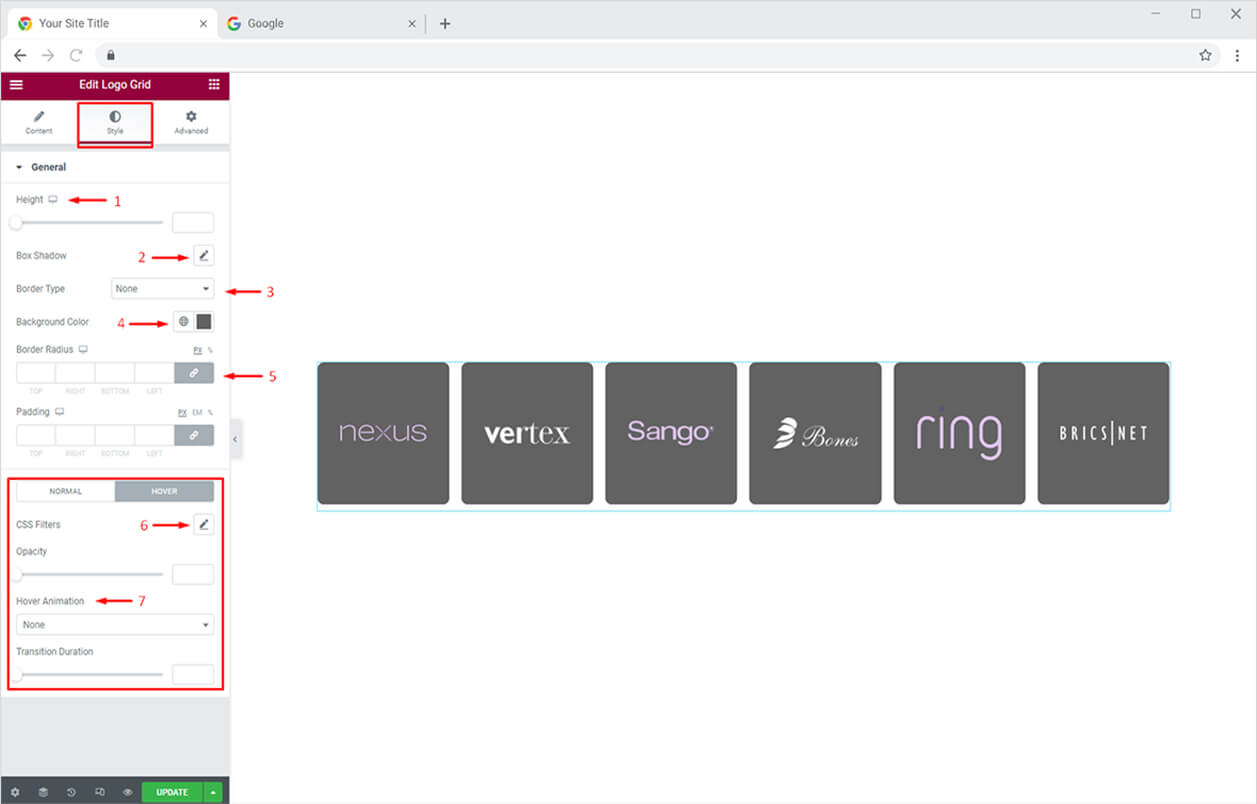This screenshot has height=804, width=1257.
Task: Adjust the Height slider handle
Action: pos(16,222)
